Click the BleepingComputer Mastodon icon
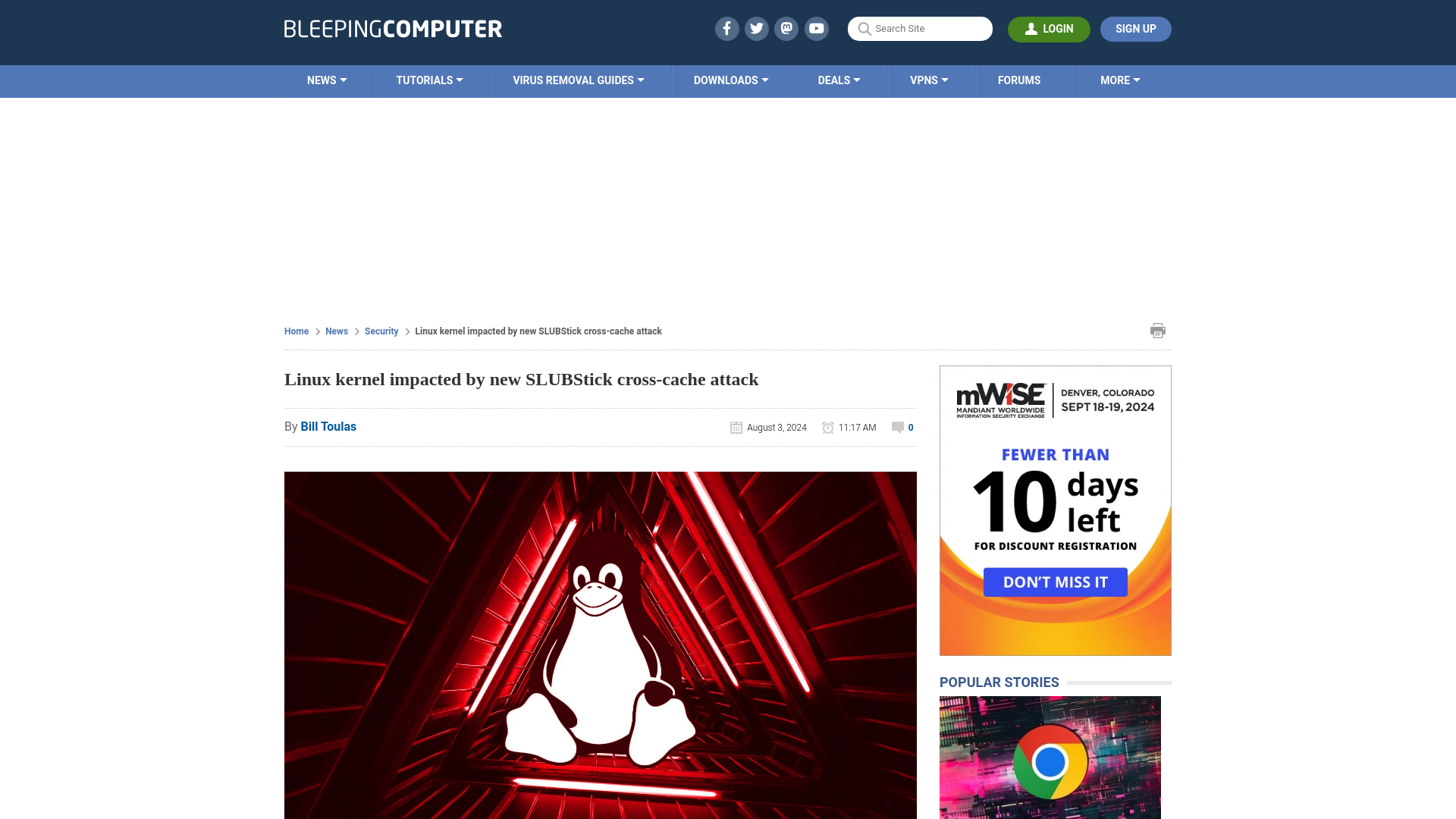 click(x=787, y=28)
